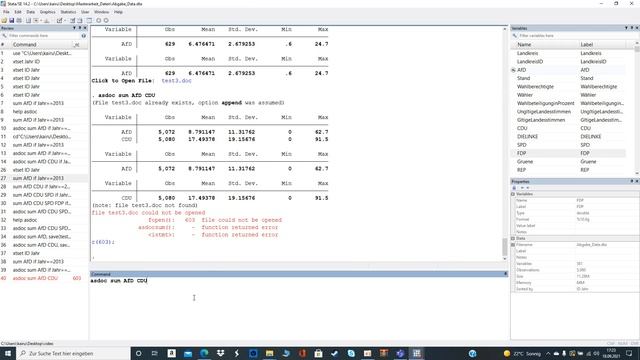Open the test3.doc file link

click(x=176, y=81)
